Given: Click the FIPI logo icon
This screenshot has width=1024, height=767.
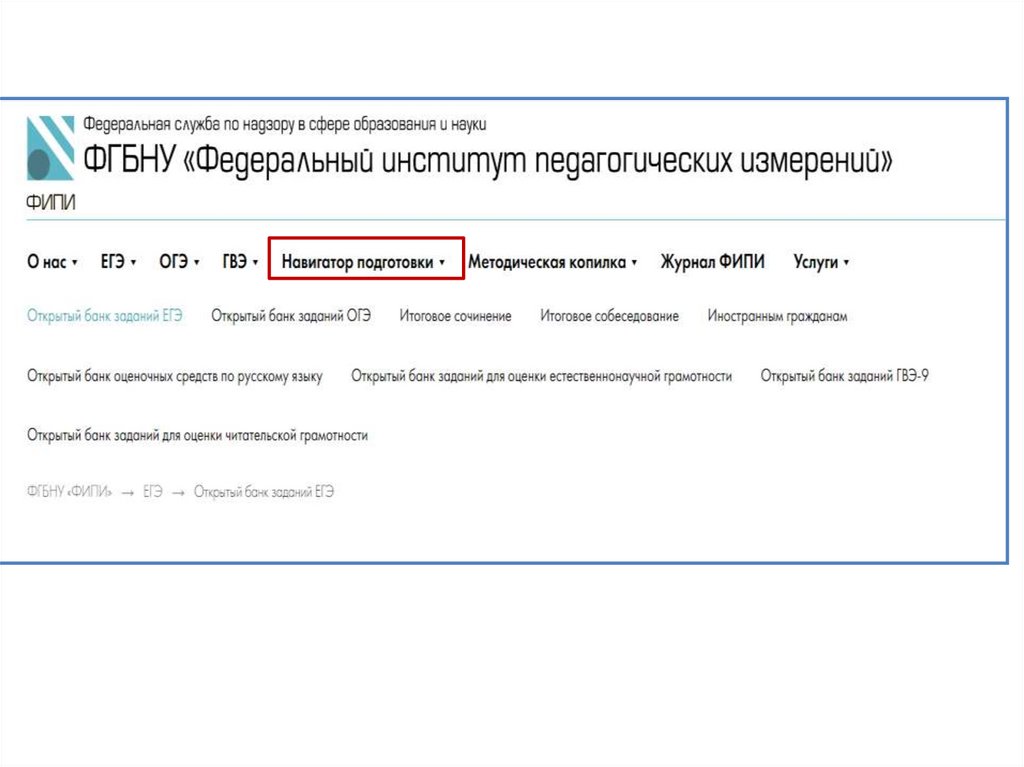Looking at the screenshot, I should pos(50,148).
